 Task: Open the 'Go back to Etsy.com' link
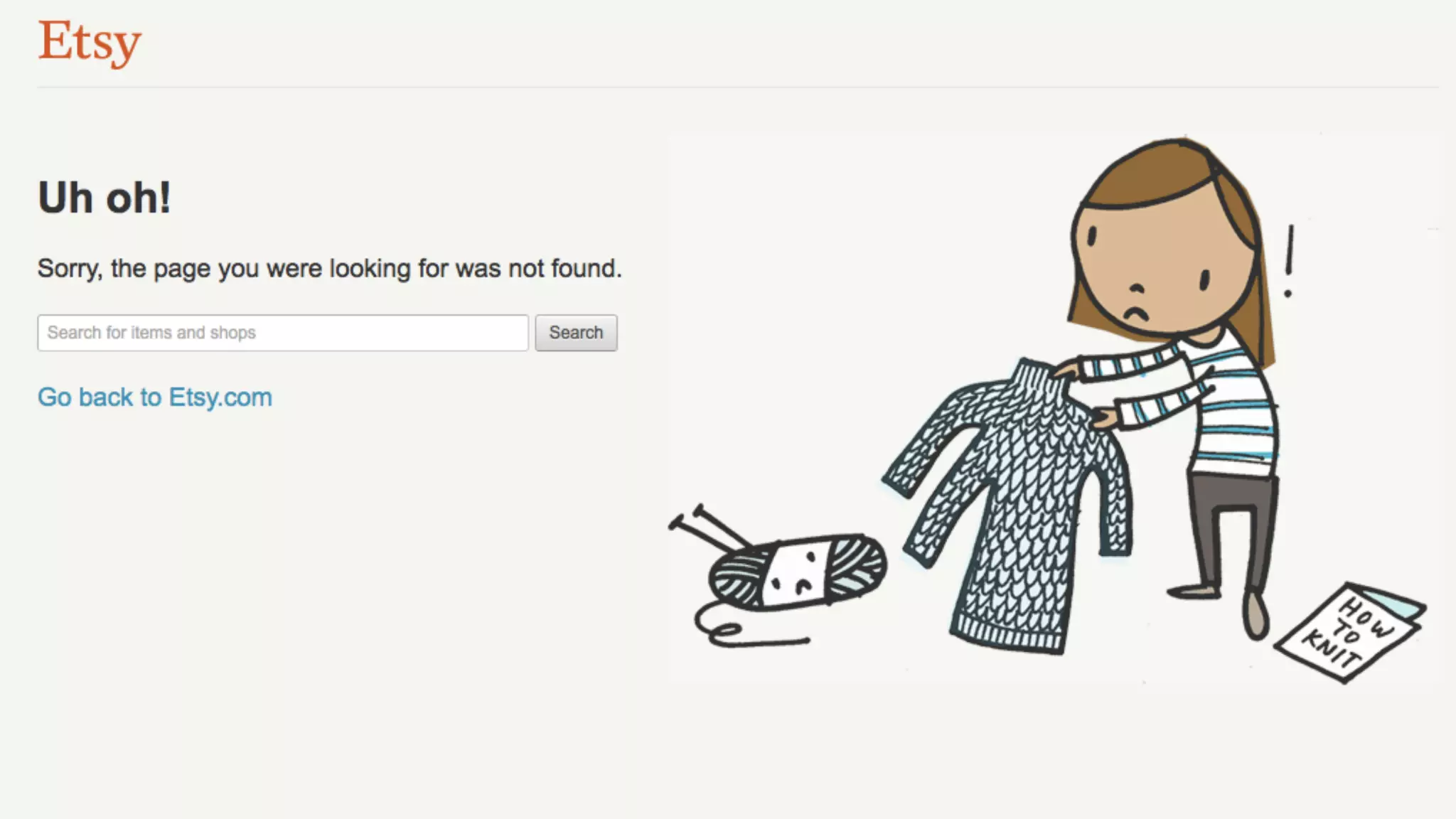click(155, 397)
